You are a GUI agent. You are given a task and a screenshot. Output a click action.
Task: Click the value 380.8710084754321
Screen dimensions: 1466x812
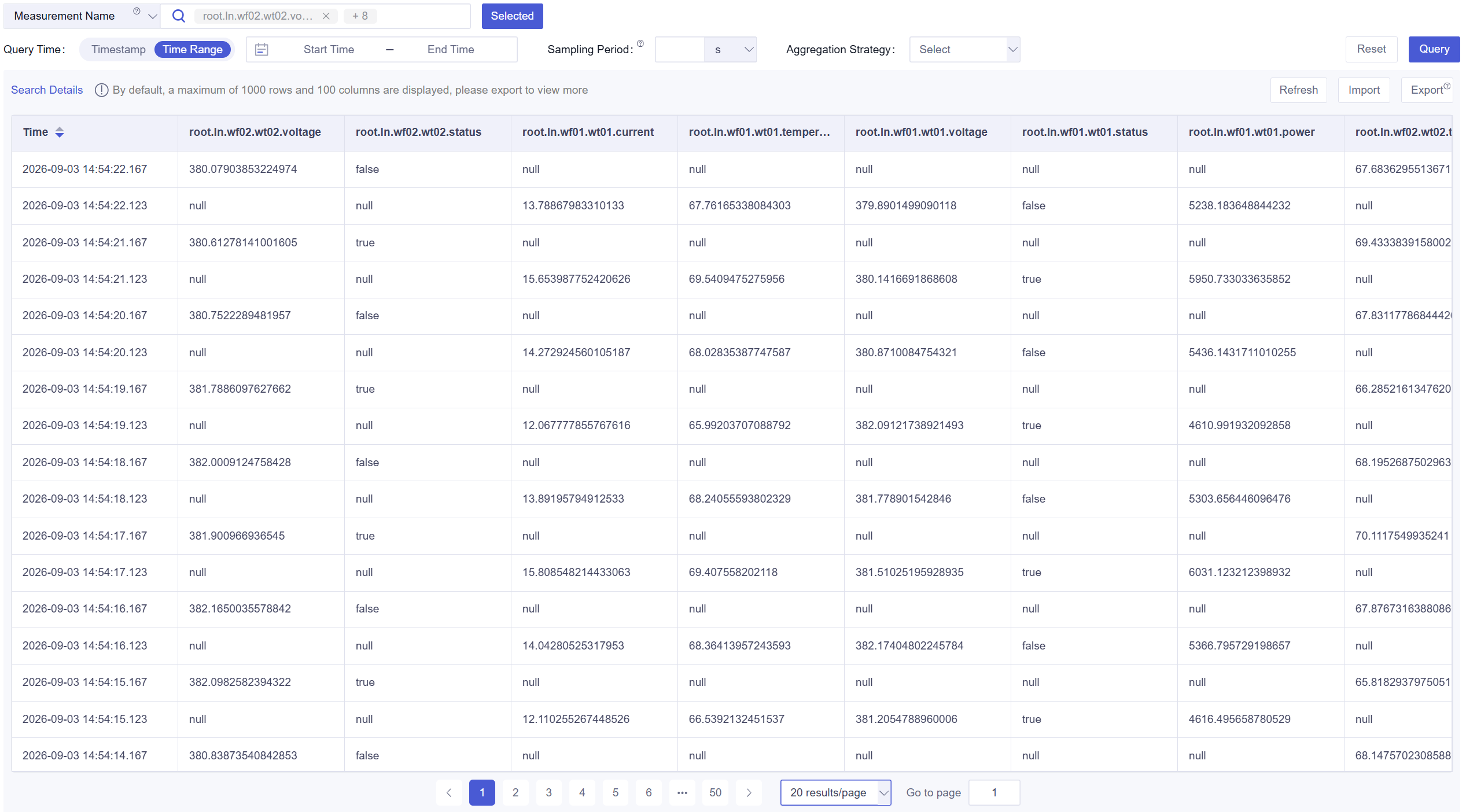point(906,353)
